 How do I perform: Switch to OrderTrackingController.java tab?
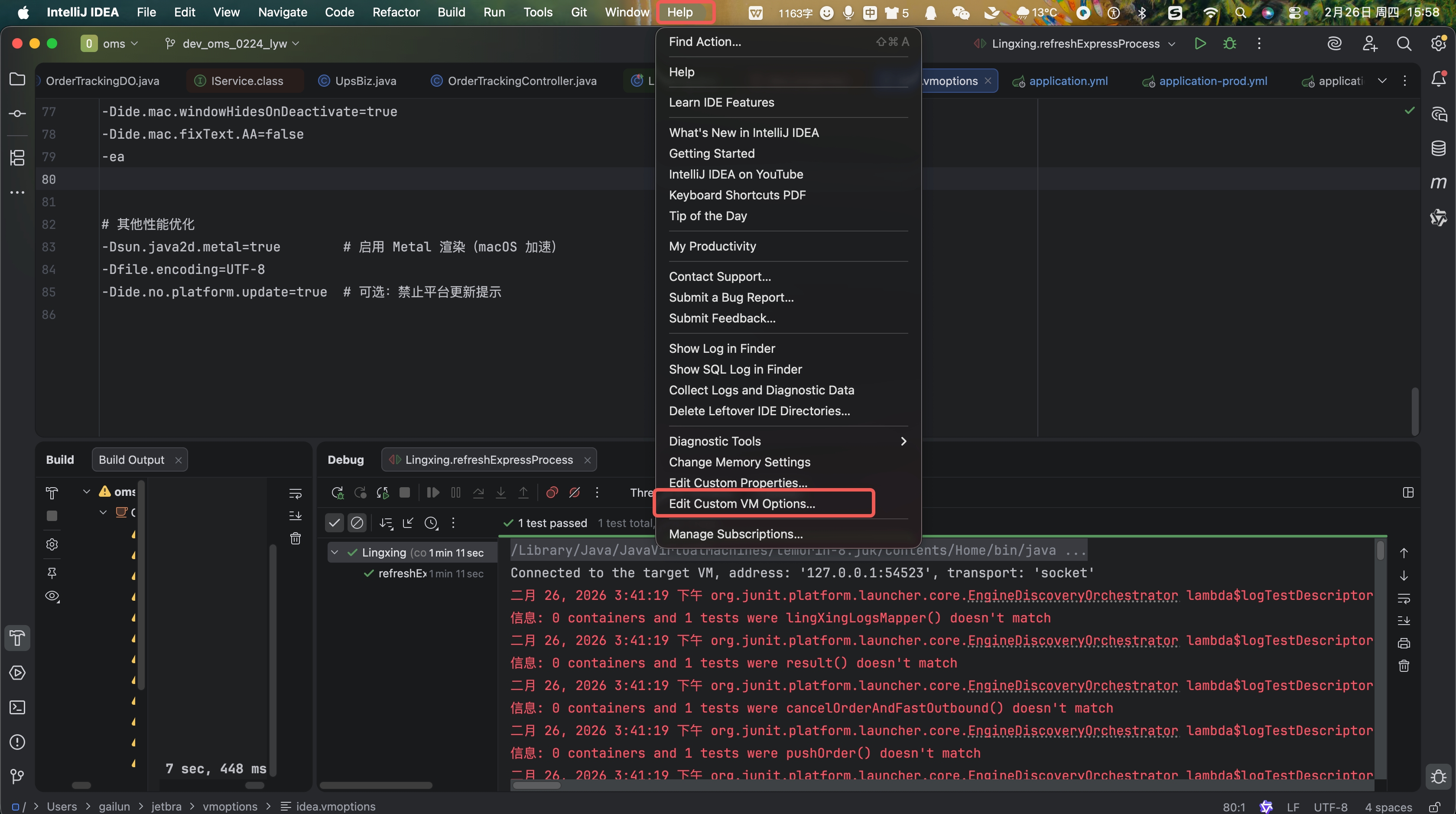pyautogui.click(x=514, y=81)
